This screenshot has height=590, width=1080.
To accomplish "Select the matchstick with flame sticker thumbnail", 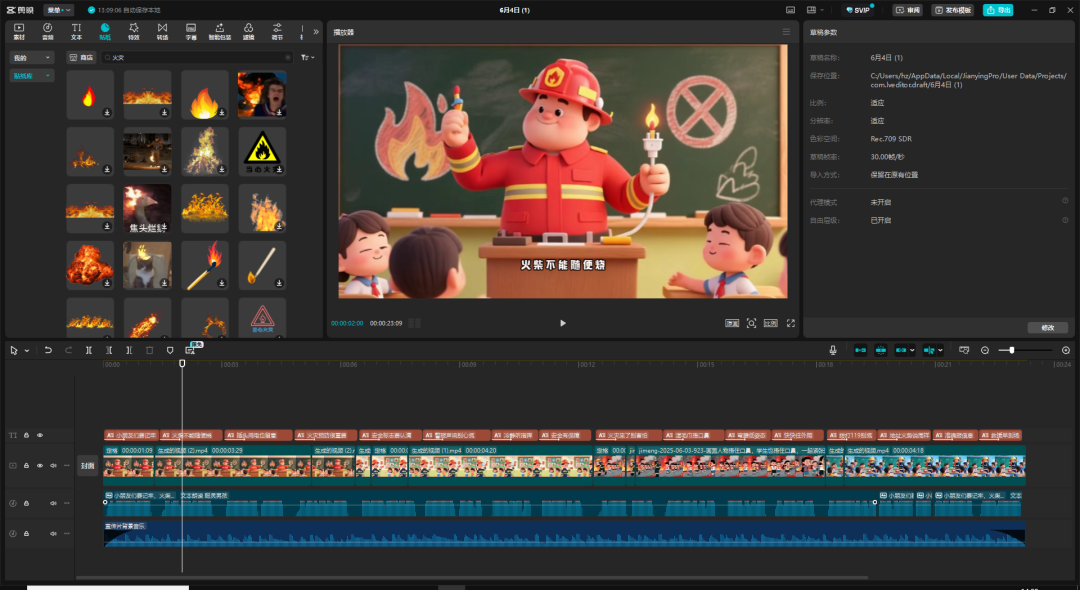I will tap(204, 265).
